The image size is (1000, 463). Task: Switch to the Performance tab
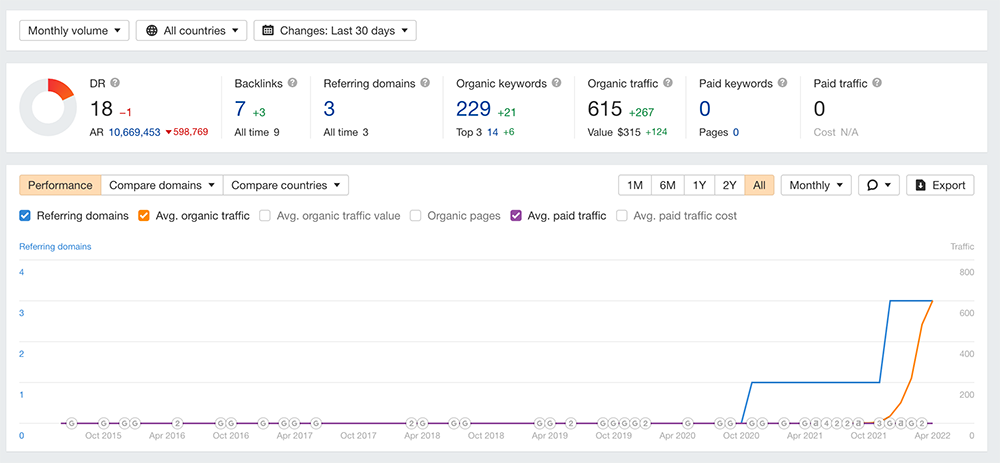pyautogui.click(x=60, y=185)
